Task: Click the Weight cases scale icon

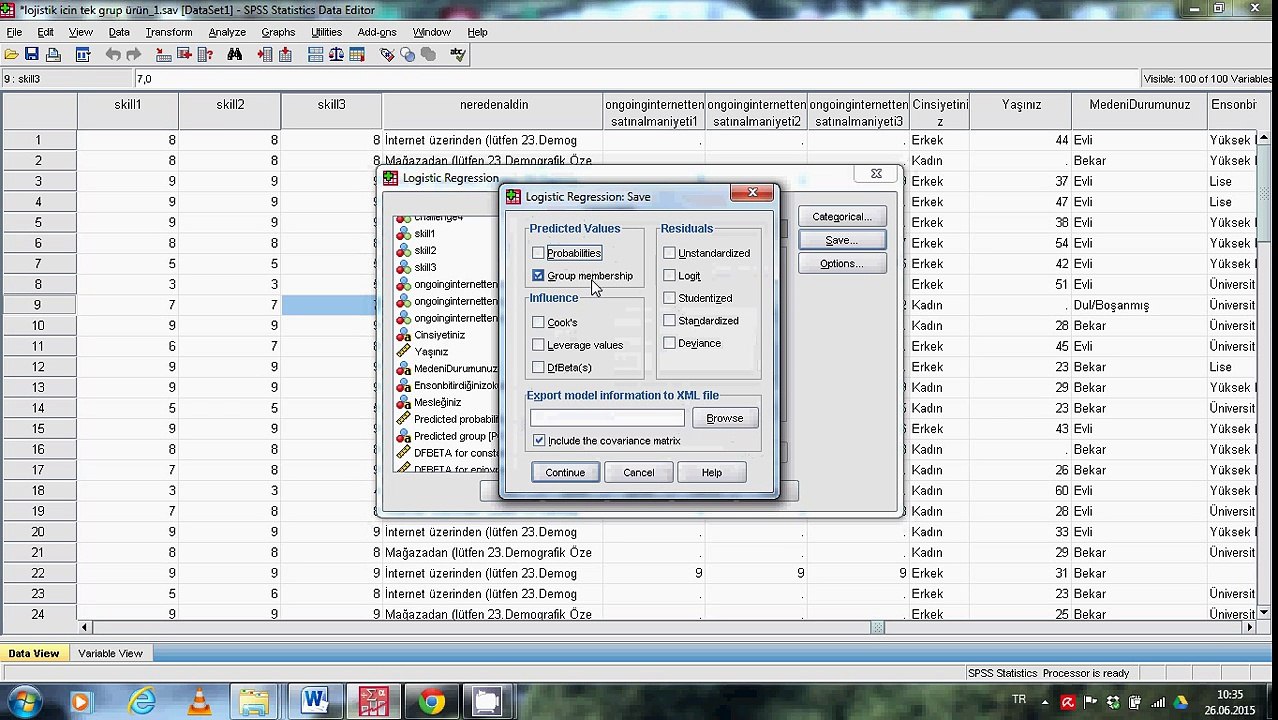Action: (x=336, y=55)
